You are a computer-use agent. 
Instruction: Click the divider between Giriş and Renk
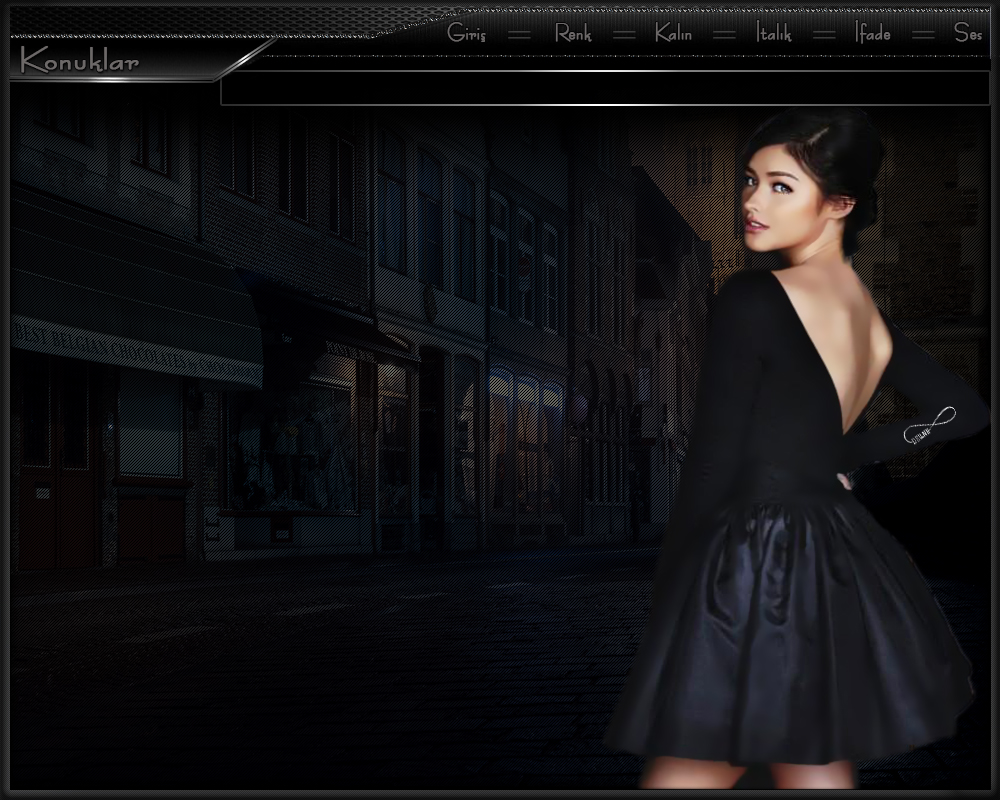click(519, 34)
